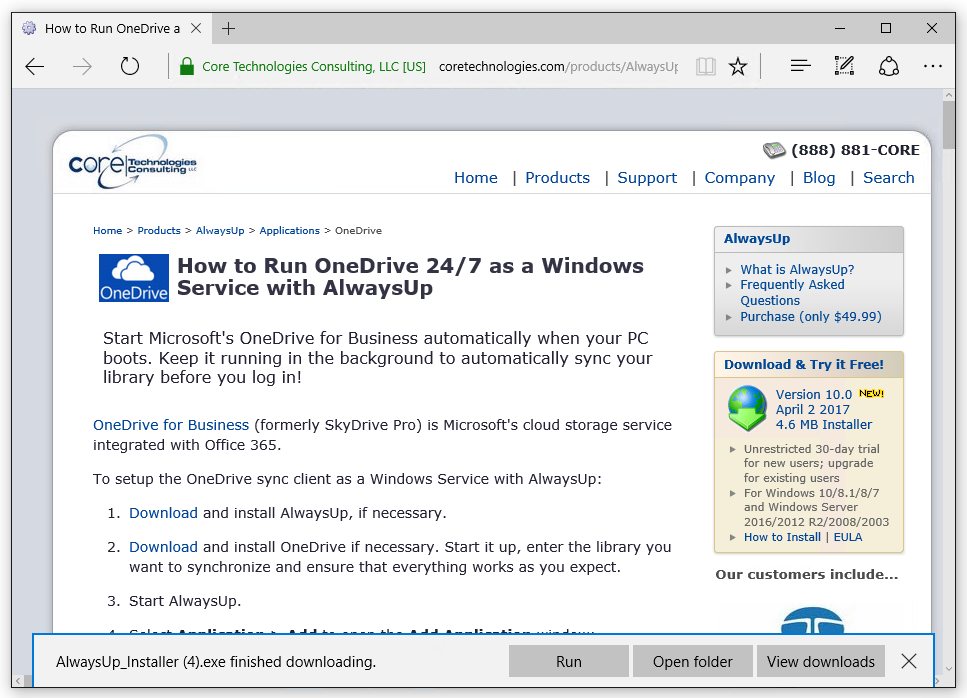
Task: Click the NEW! badge next to Version 10.0
Action: [871, 393]
